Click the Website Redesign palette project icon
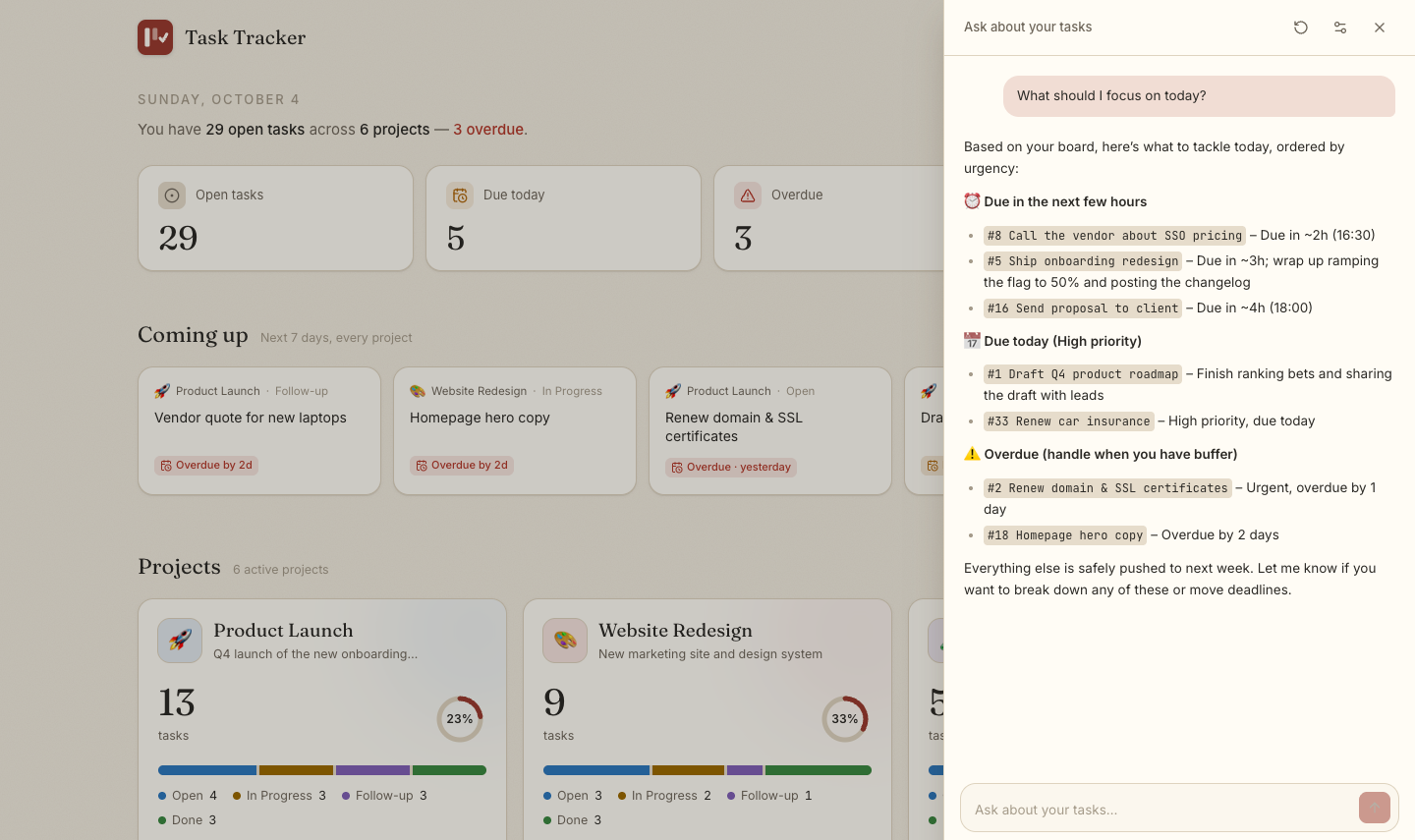The width and height of the screenshot is (1415, 840). click(x=565, y=641)
